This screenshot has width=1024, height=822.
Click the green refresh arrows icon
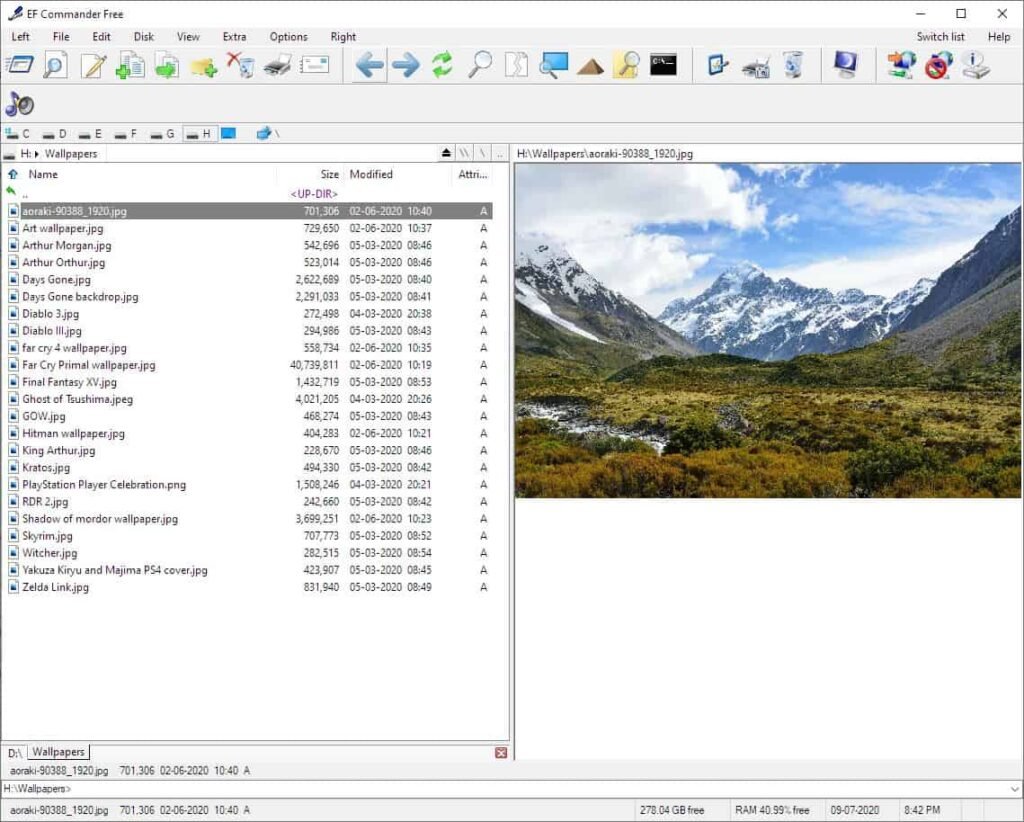point(442,65)
